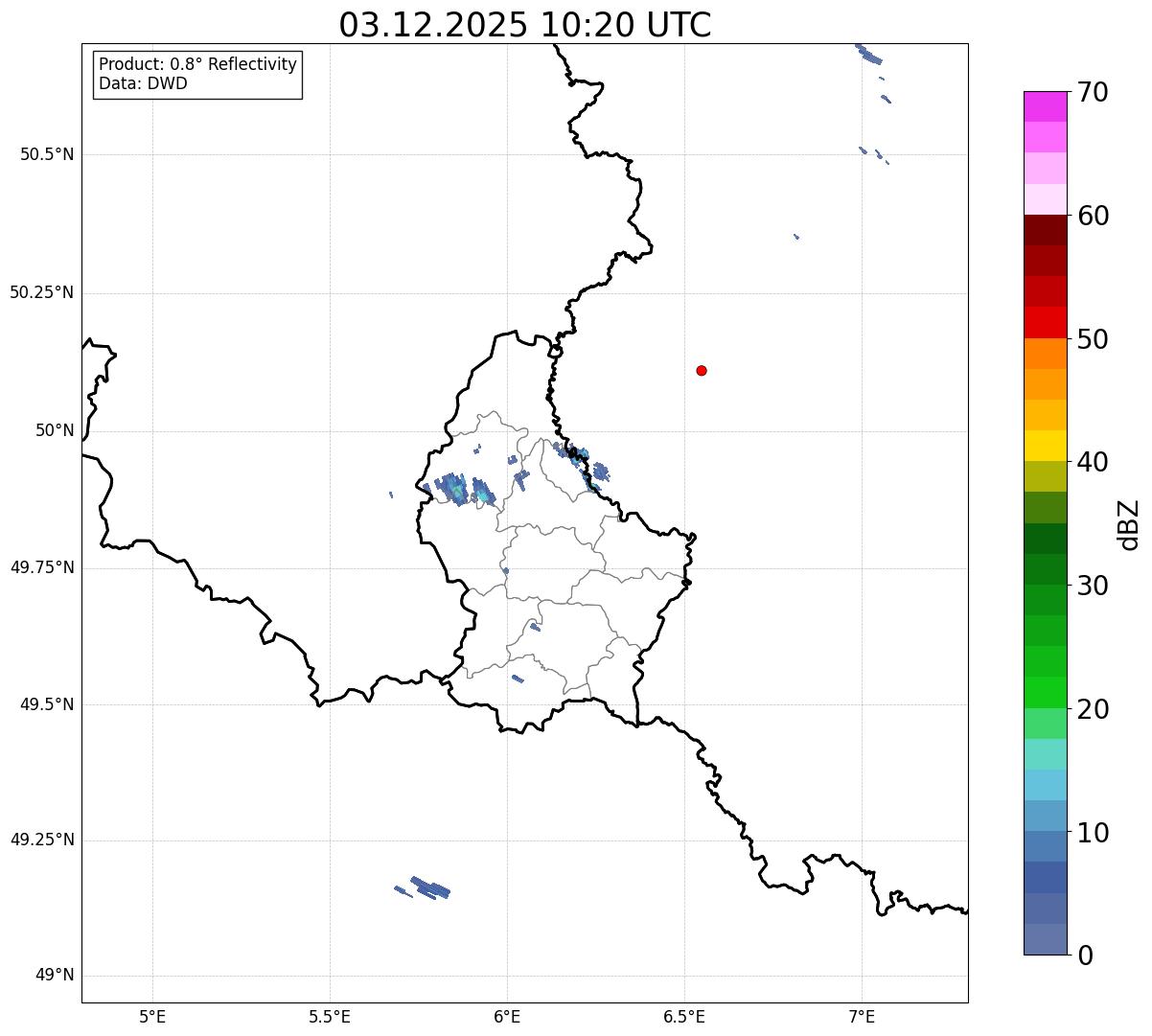This screenshot has width=1152, height=1036.
Task: Click the 50.5°N latitude label
Action: click(x=47, y=154)
